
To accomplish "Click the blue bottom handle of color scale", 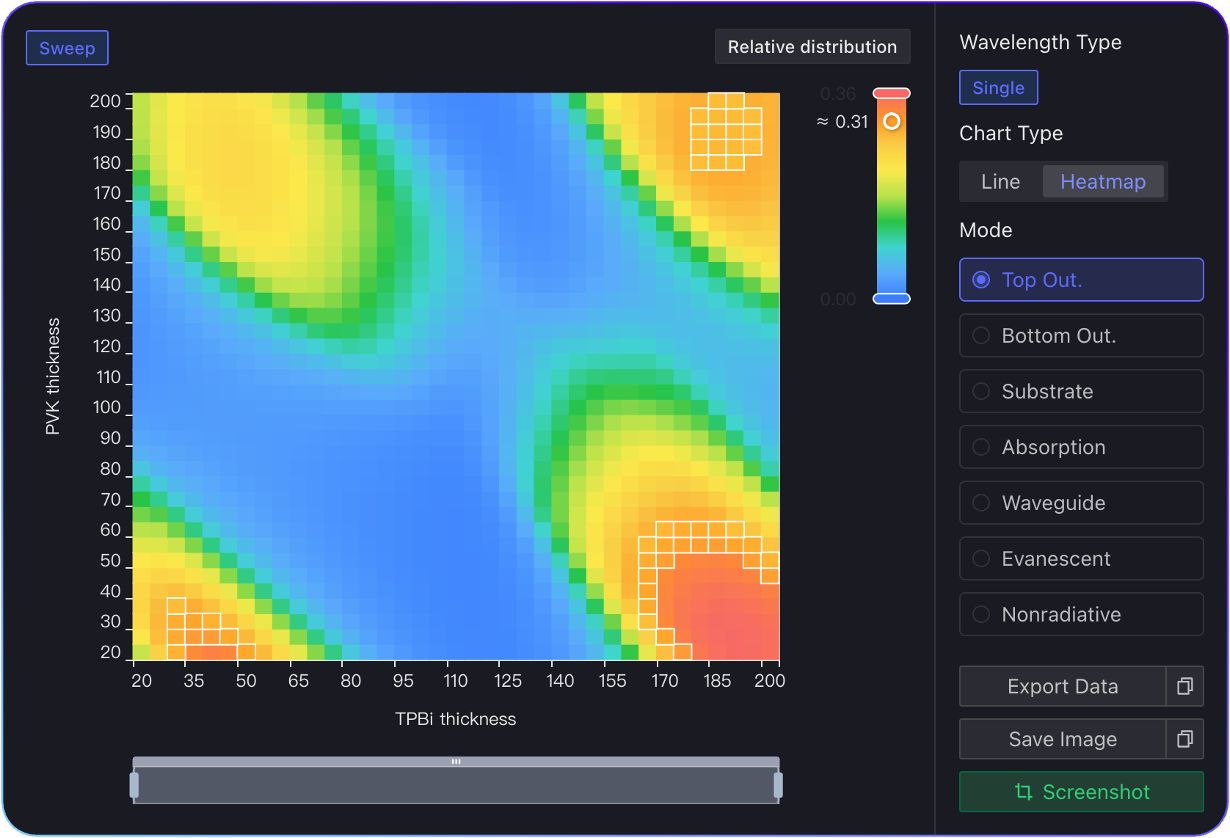I will click(x=891, y=299).
